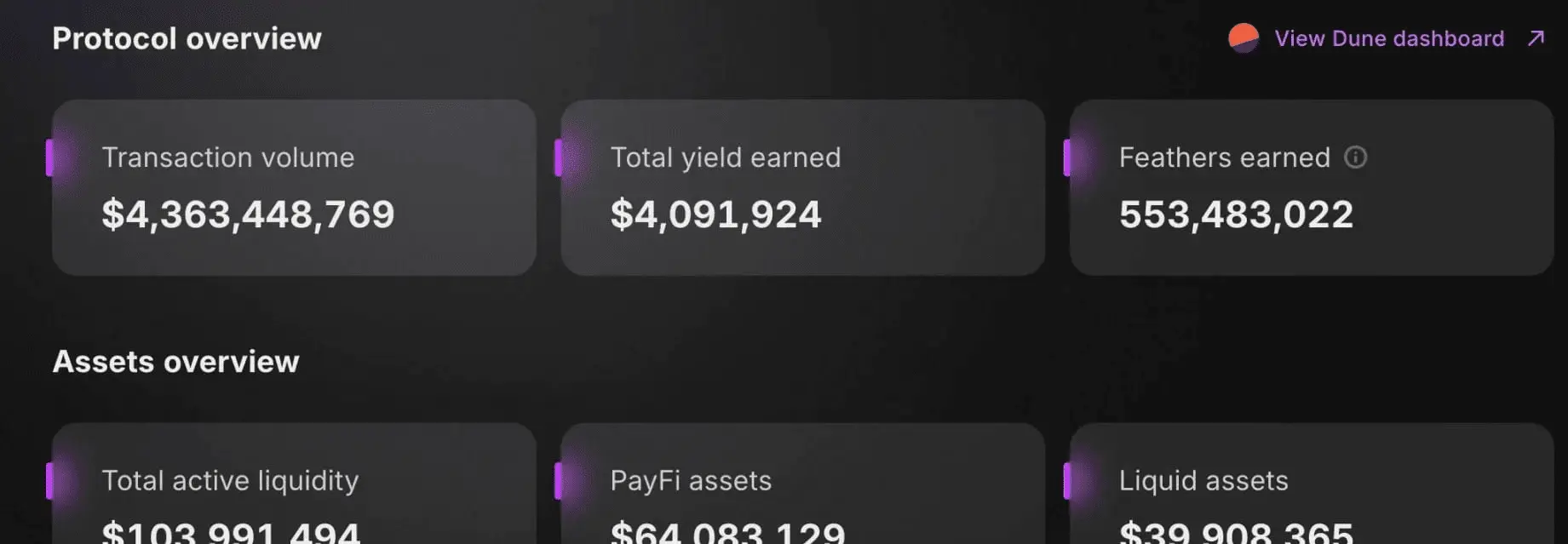Image resolution: width=1568 pixels, height=544 pixels.
Task: Select the PayFi assets card
Action: (x=803, y=484)
